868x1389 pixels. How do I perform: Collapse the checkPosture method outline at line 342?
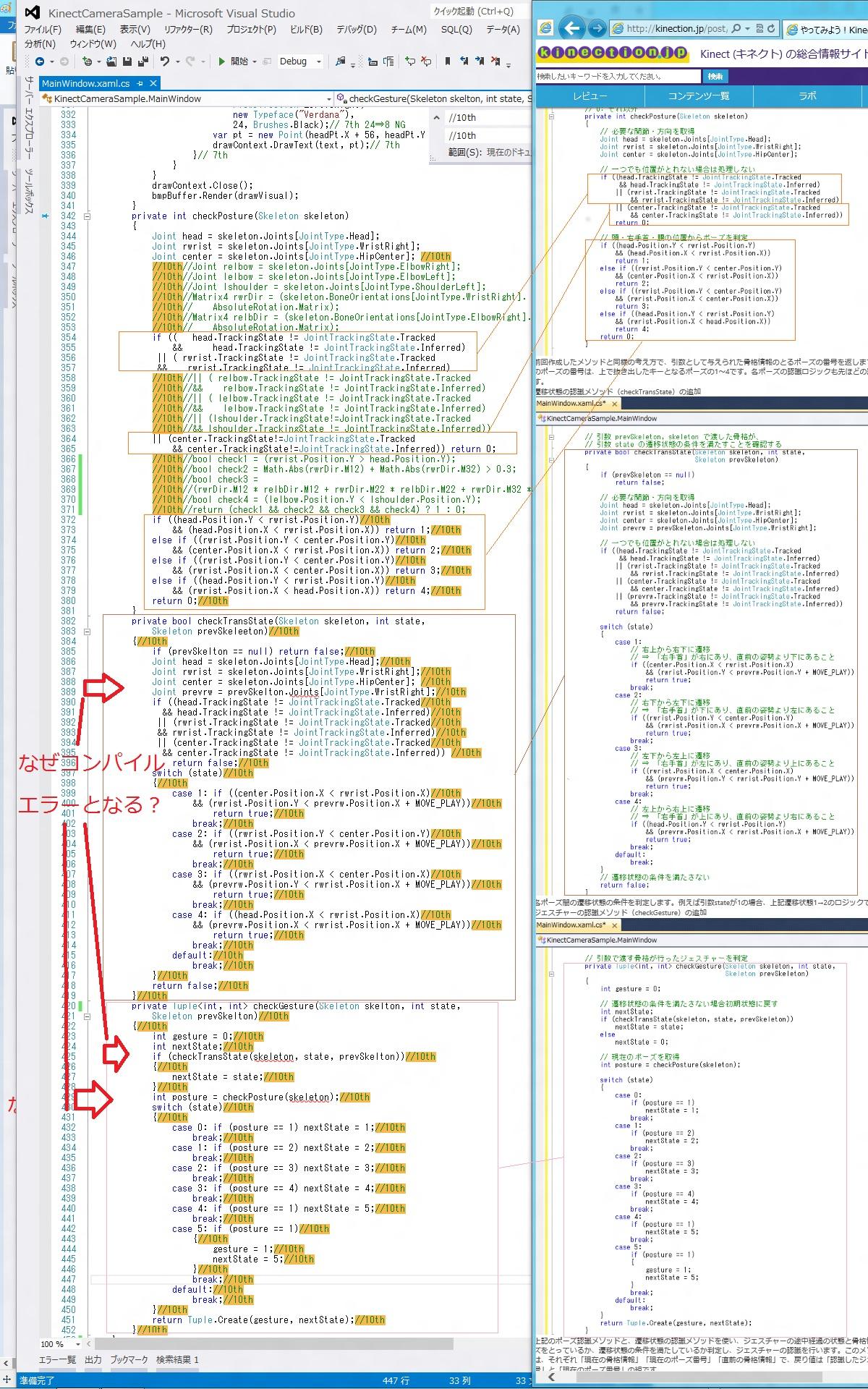coord(88,216)
